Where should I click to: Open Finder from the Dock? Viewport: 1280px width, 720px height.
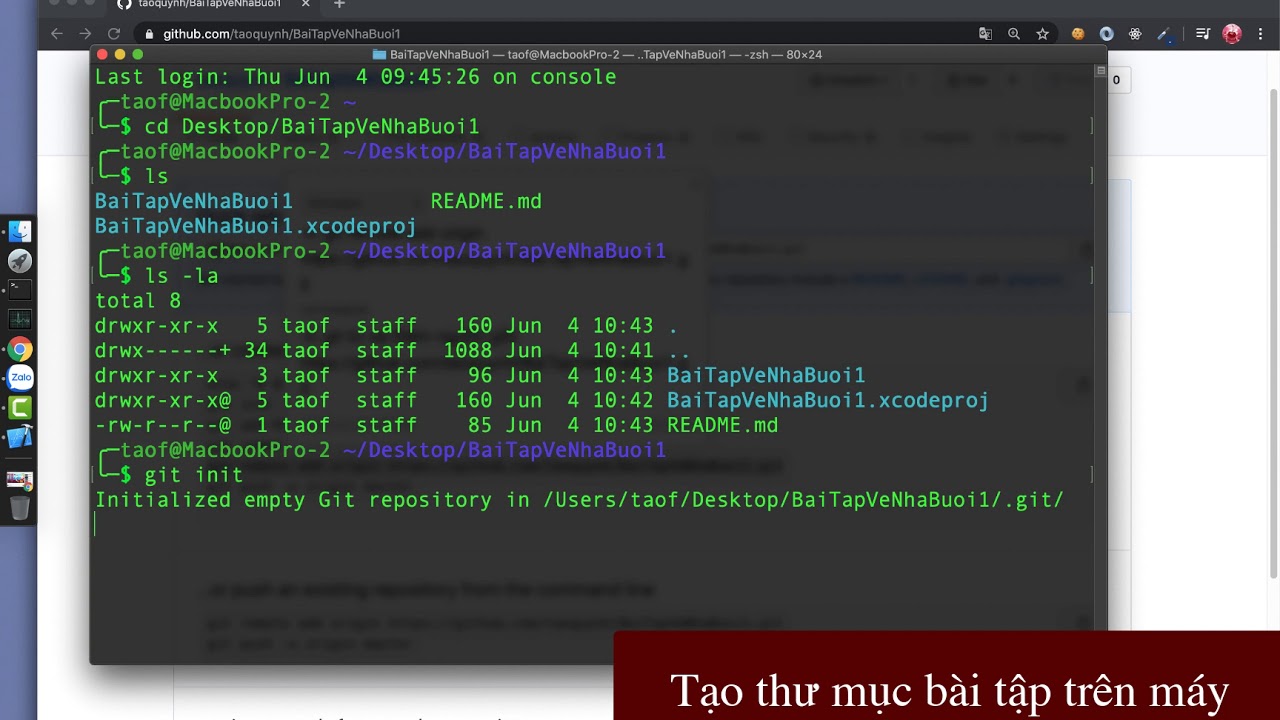point(20,232)
